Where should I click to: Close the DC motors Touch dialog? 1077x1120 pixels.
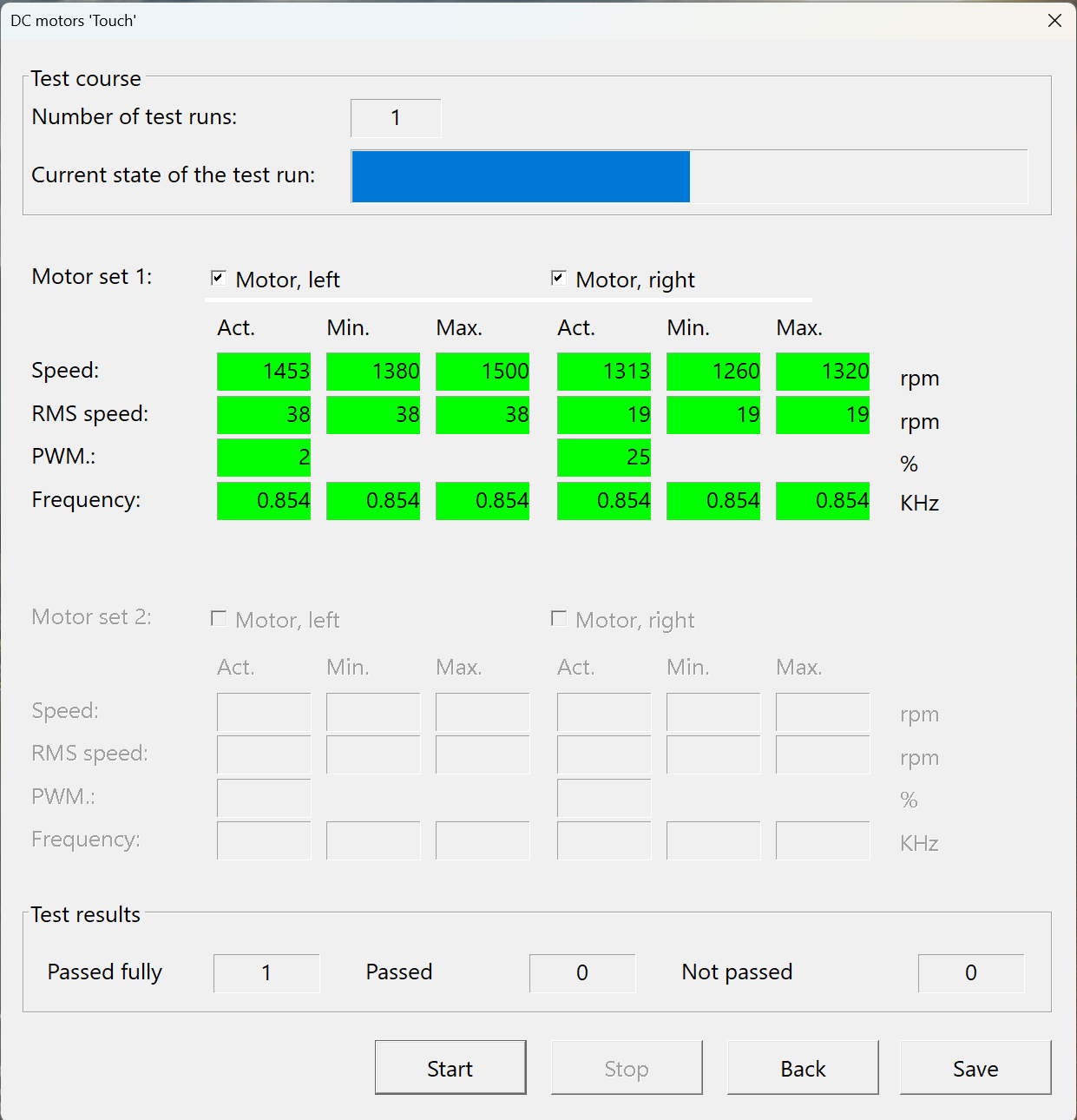(1054, 20)
